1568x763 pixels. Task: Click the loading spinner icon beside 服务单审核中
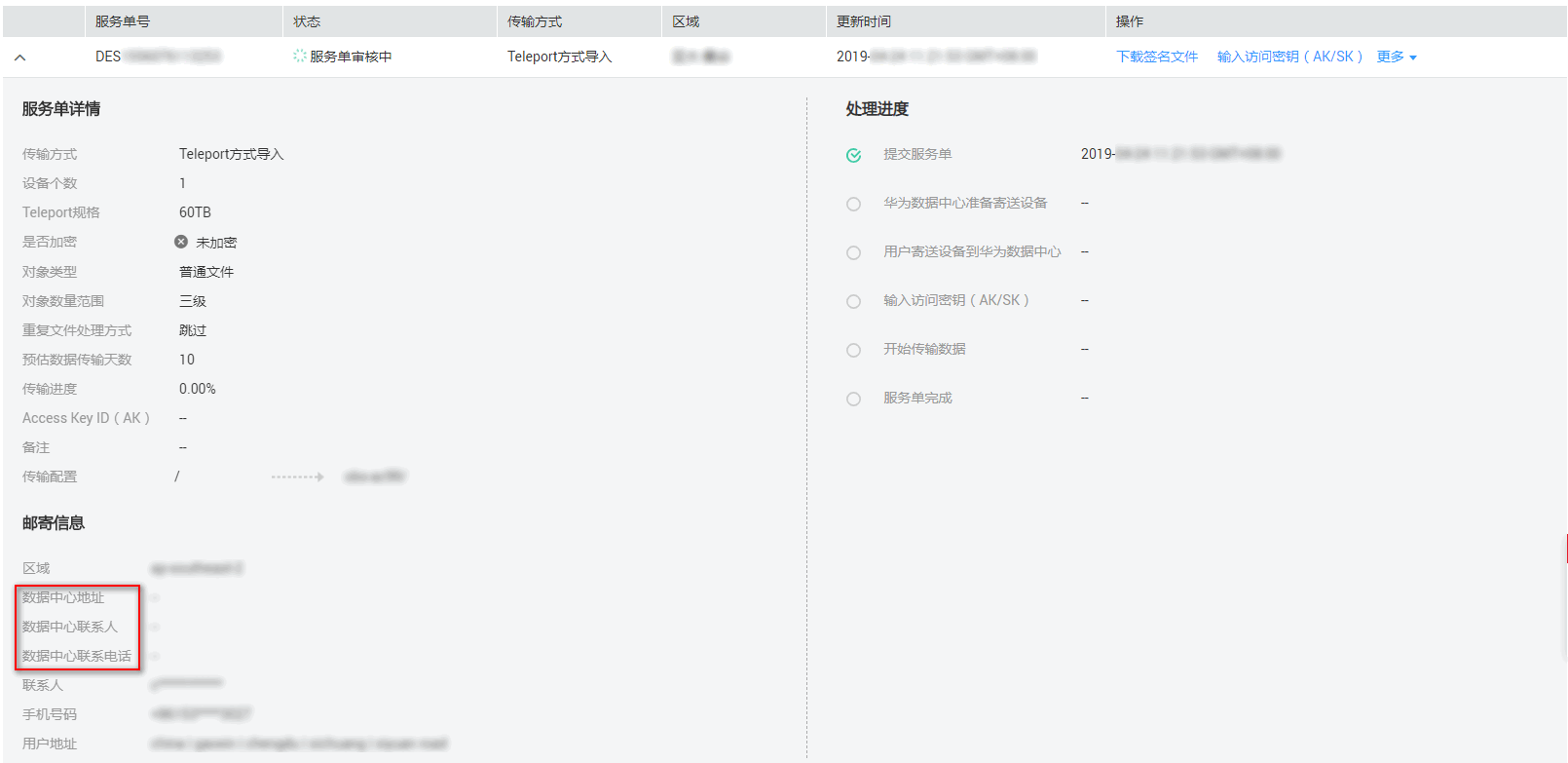click(x=300, y=57)
